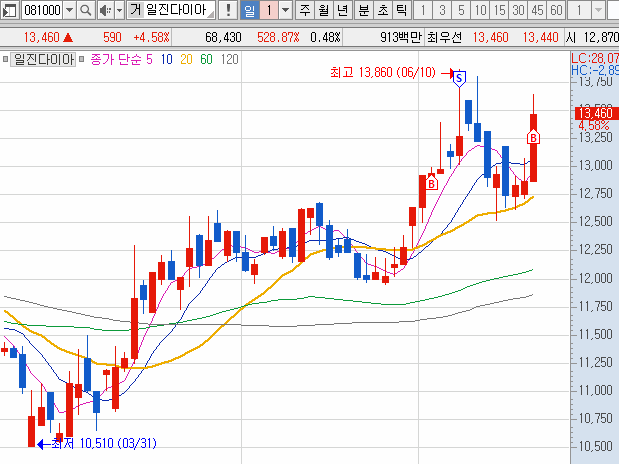This screenshot has width=619, height=464.
Task: Click the exclamation mark info icon
Action: 228,11
